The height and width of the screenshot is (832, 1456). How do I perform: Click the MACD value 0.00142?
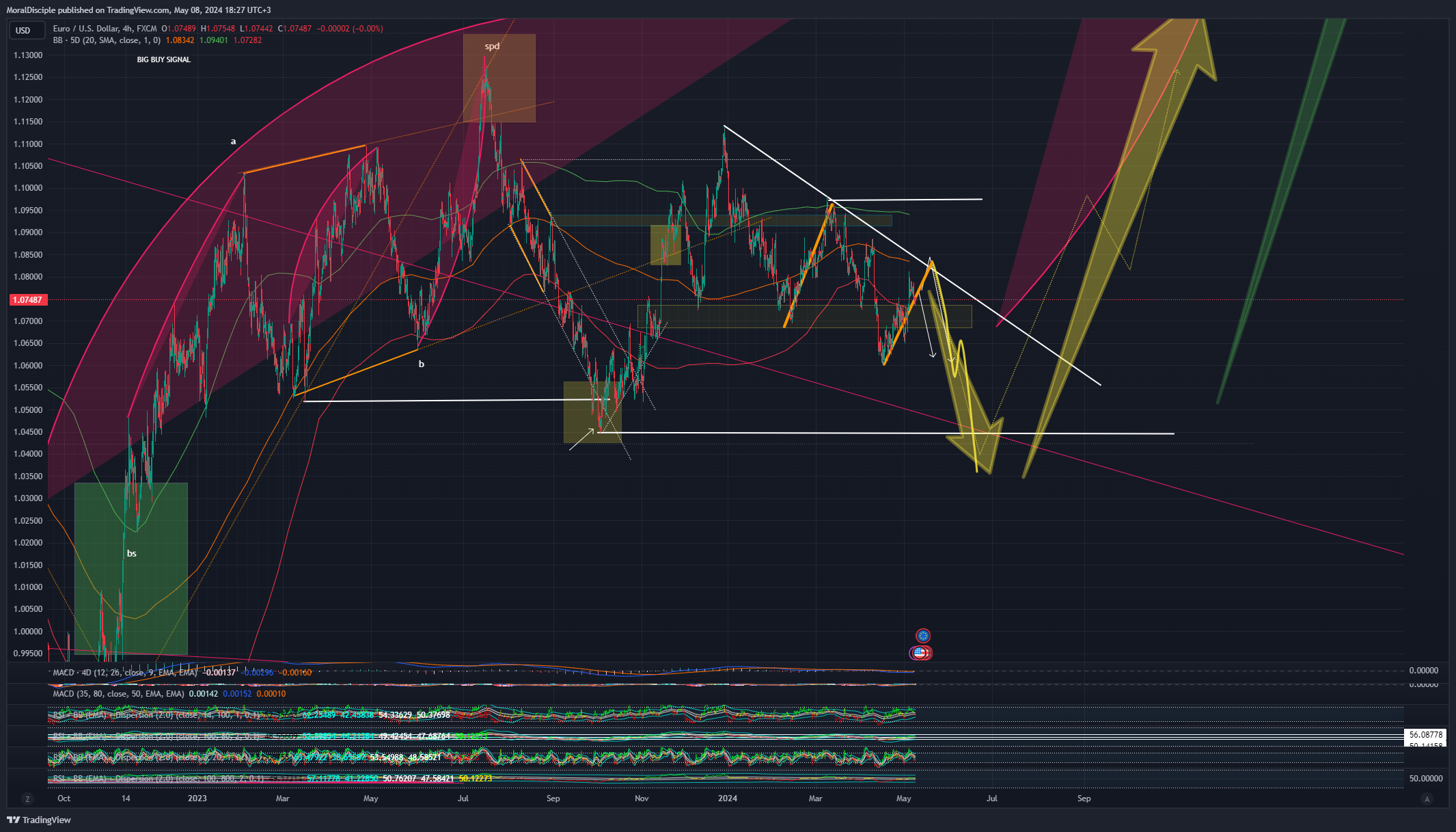(204, 694)
